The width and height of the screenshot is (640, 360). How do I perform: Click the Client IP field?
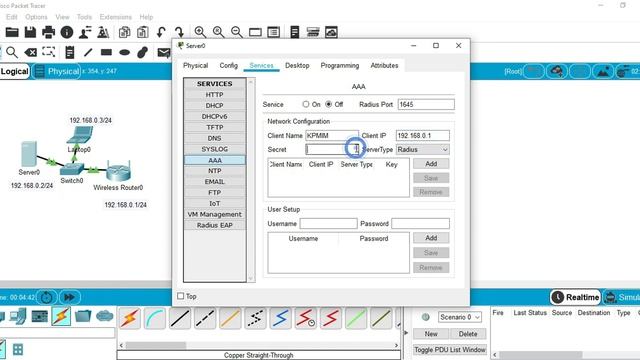point(422,136)
